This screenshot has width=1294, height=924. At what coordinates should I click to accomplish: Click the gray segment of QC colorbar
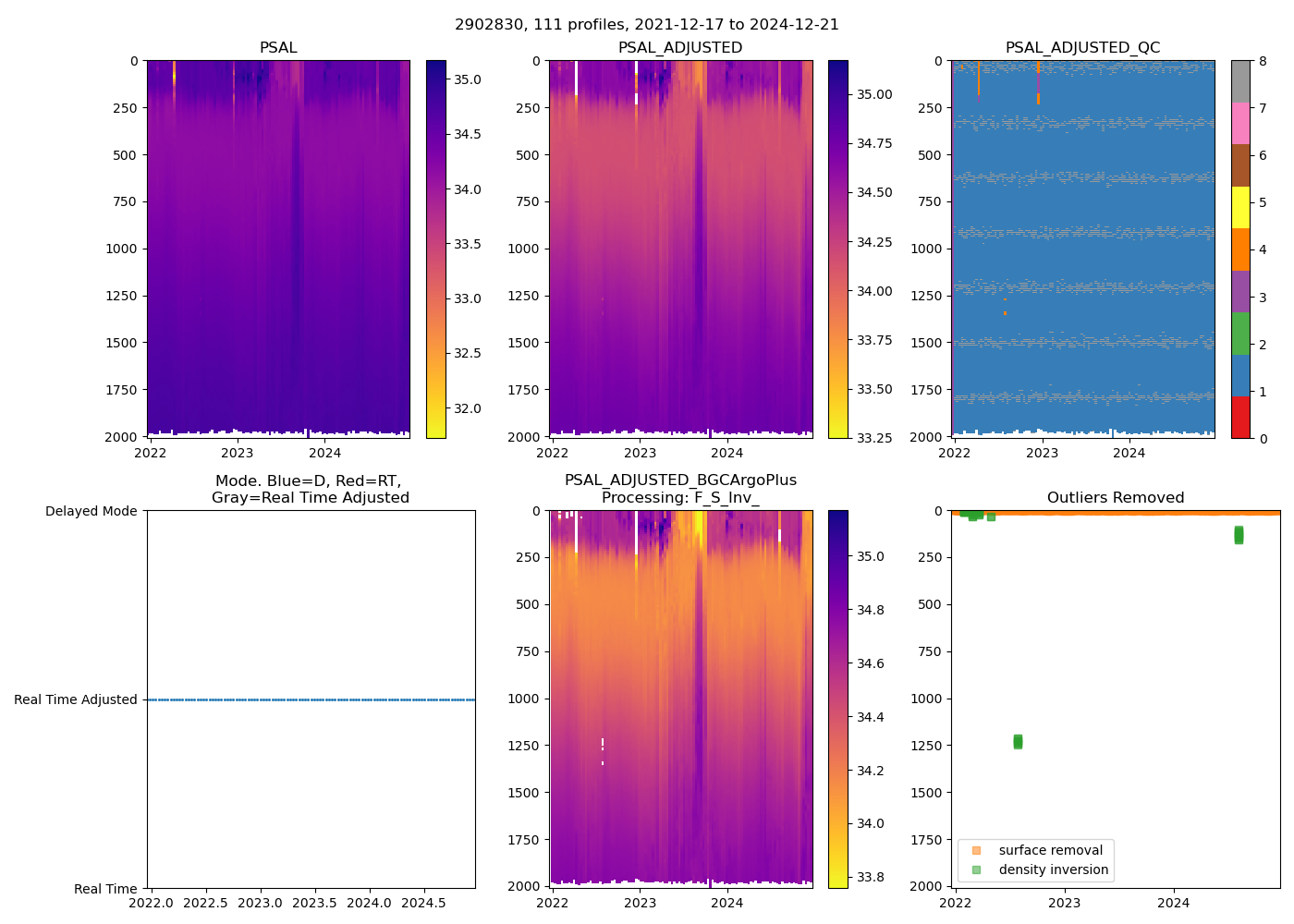point(1240,81)
